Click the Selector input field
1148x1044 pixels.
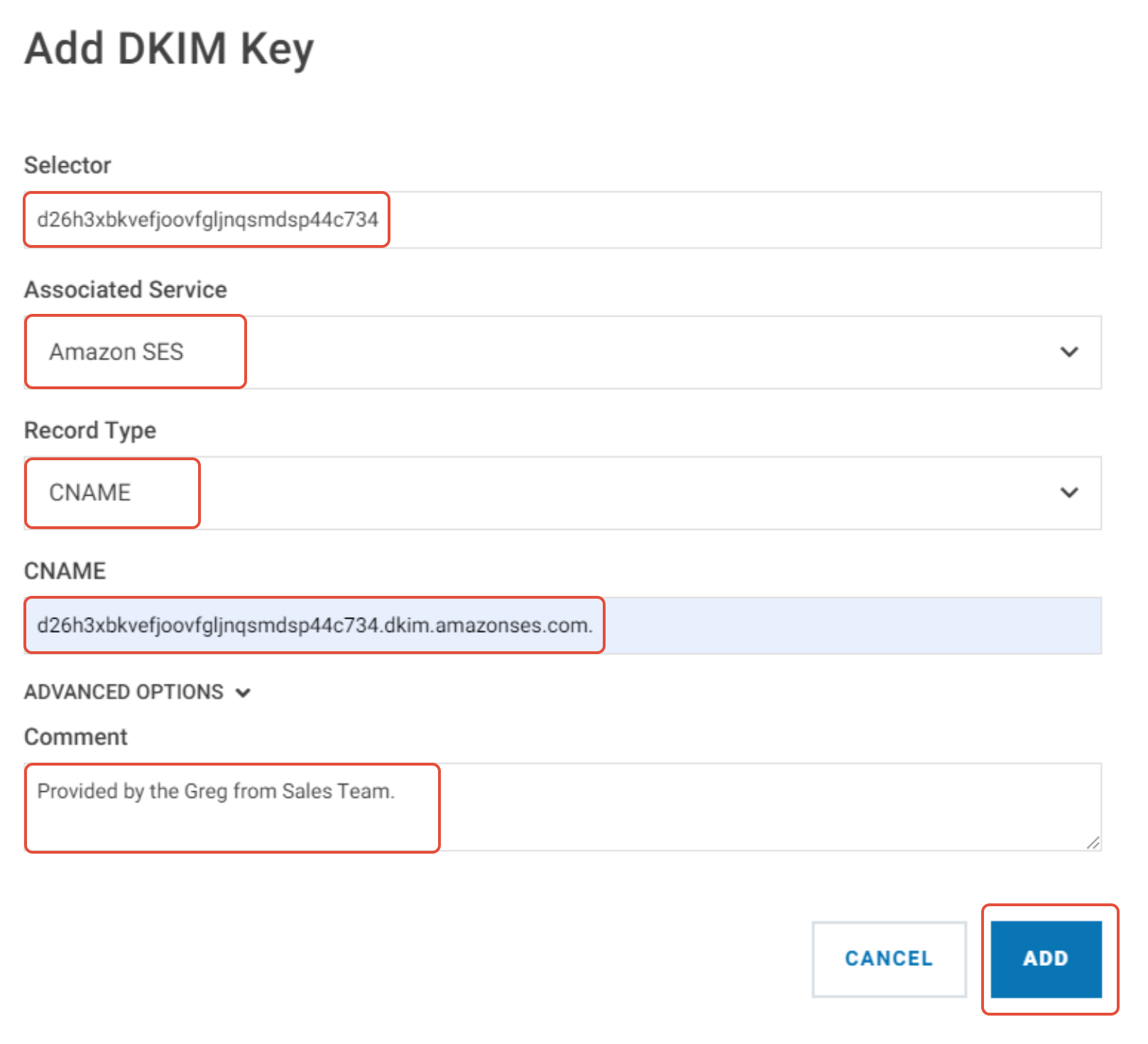[562, 219]
